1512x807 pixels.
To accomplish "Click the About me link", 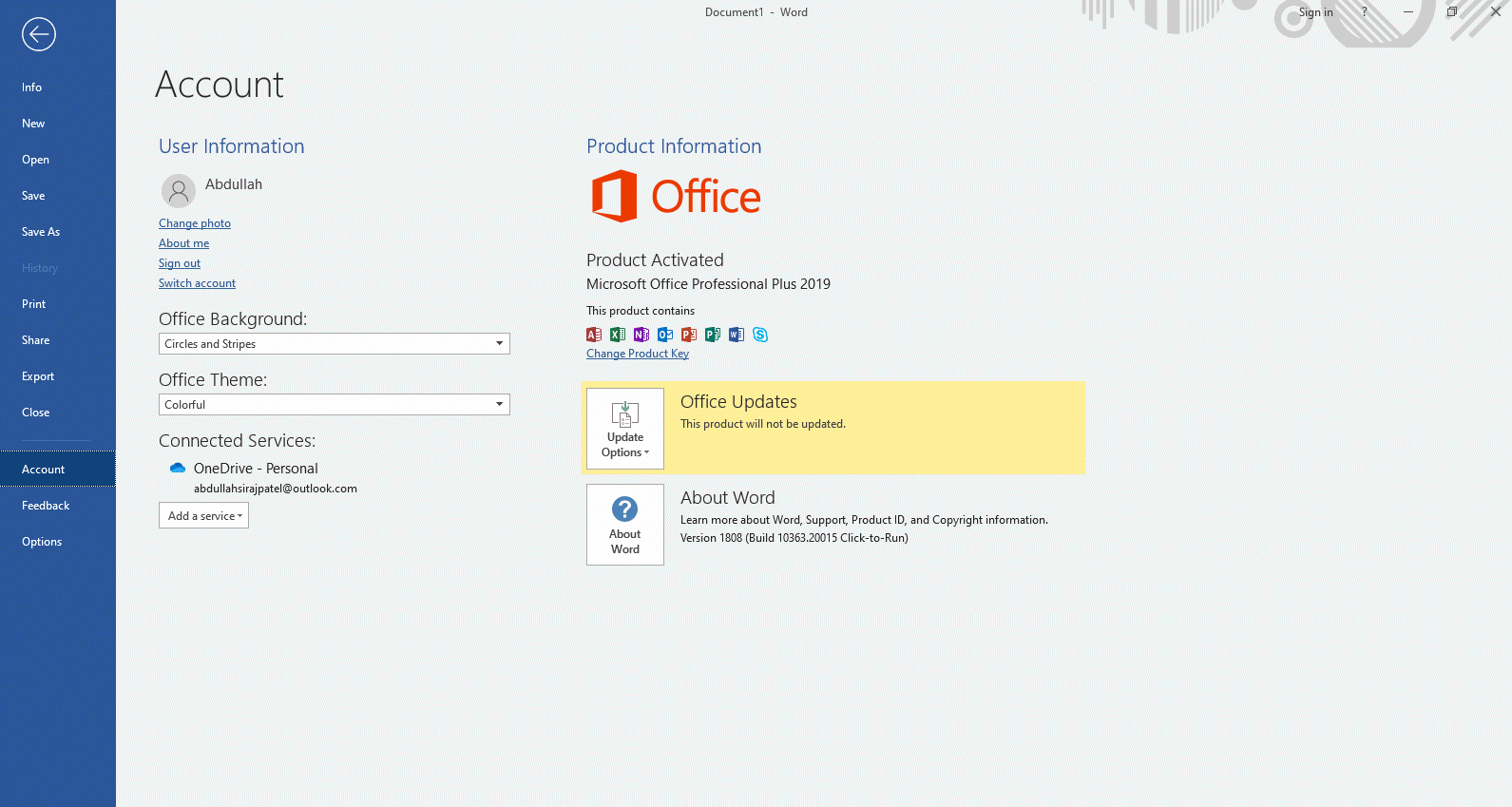I will [183, 243].
